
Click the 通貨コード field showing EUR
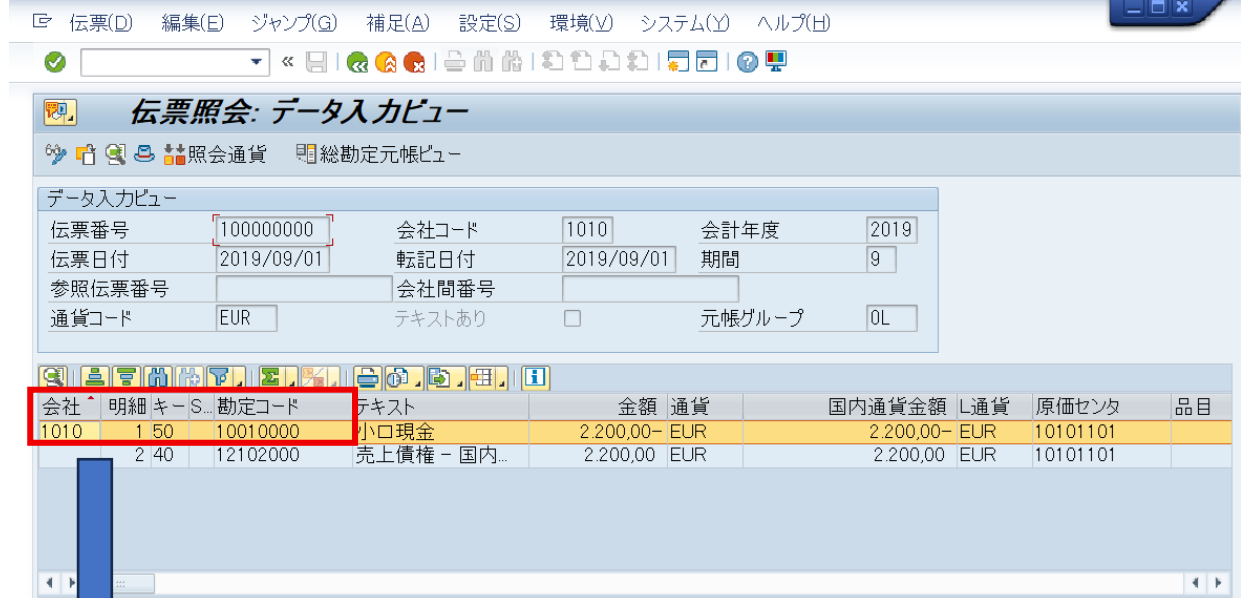[247, 319]
